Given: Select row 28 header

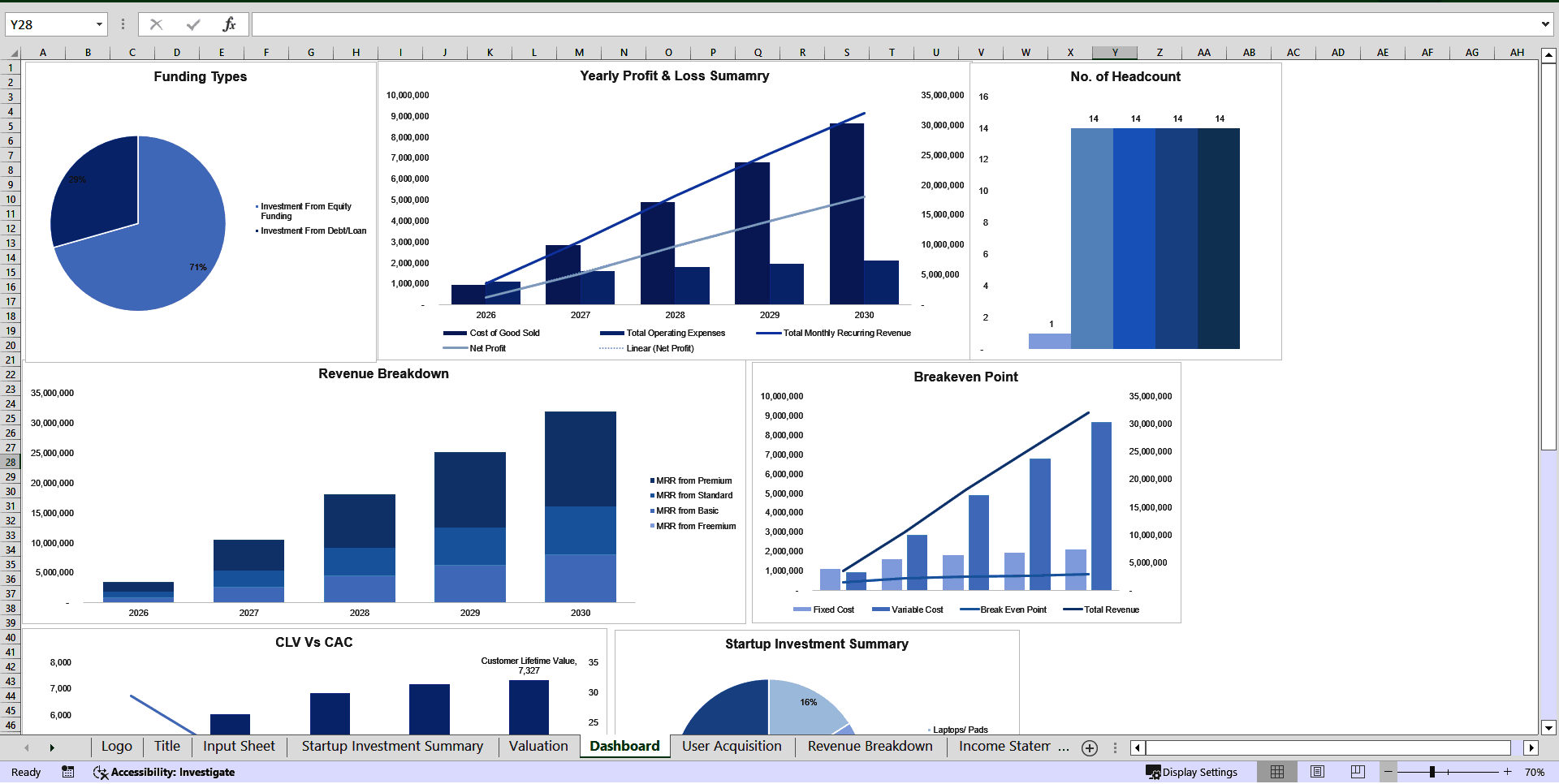Looking at the screenshot, I should (11, 462).
